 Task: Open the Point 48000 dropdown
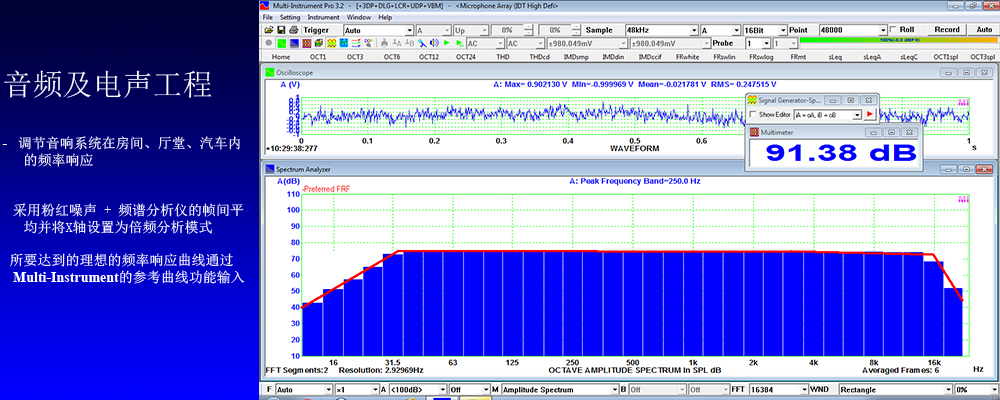[x=853, y=30]
